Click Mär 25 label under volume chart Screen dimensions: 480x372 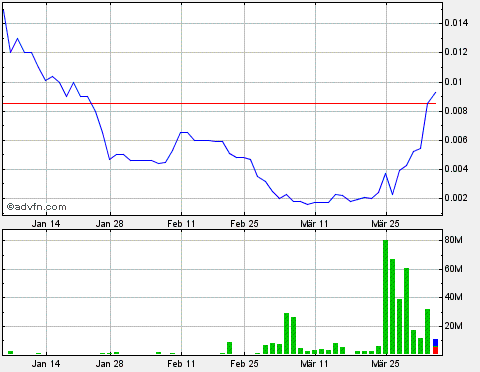coord(385,364)
